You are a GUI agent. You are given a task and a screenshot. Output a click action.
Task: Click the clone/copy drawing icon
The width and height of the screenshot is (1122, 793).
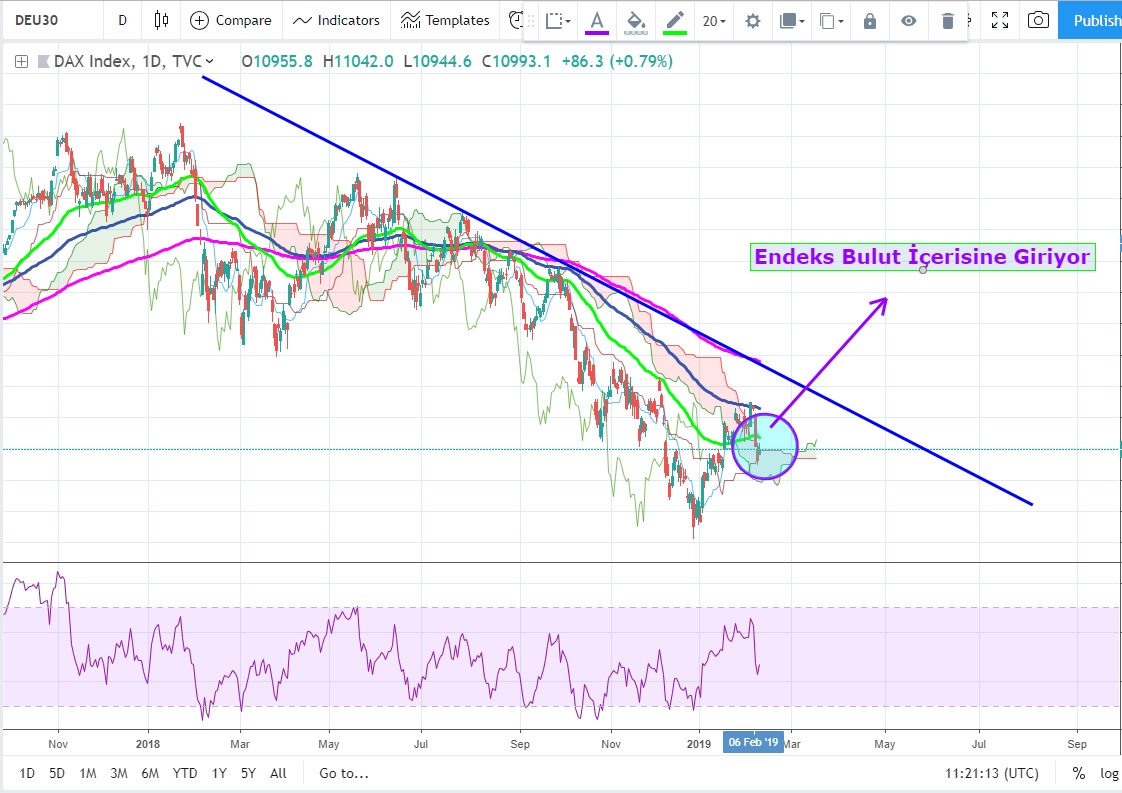coord(830,21)
